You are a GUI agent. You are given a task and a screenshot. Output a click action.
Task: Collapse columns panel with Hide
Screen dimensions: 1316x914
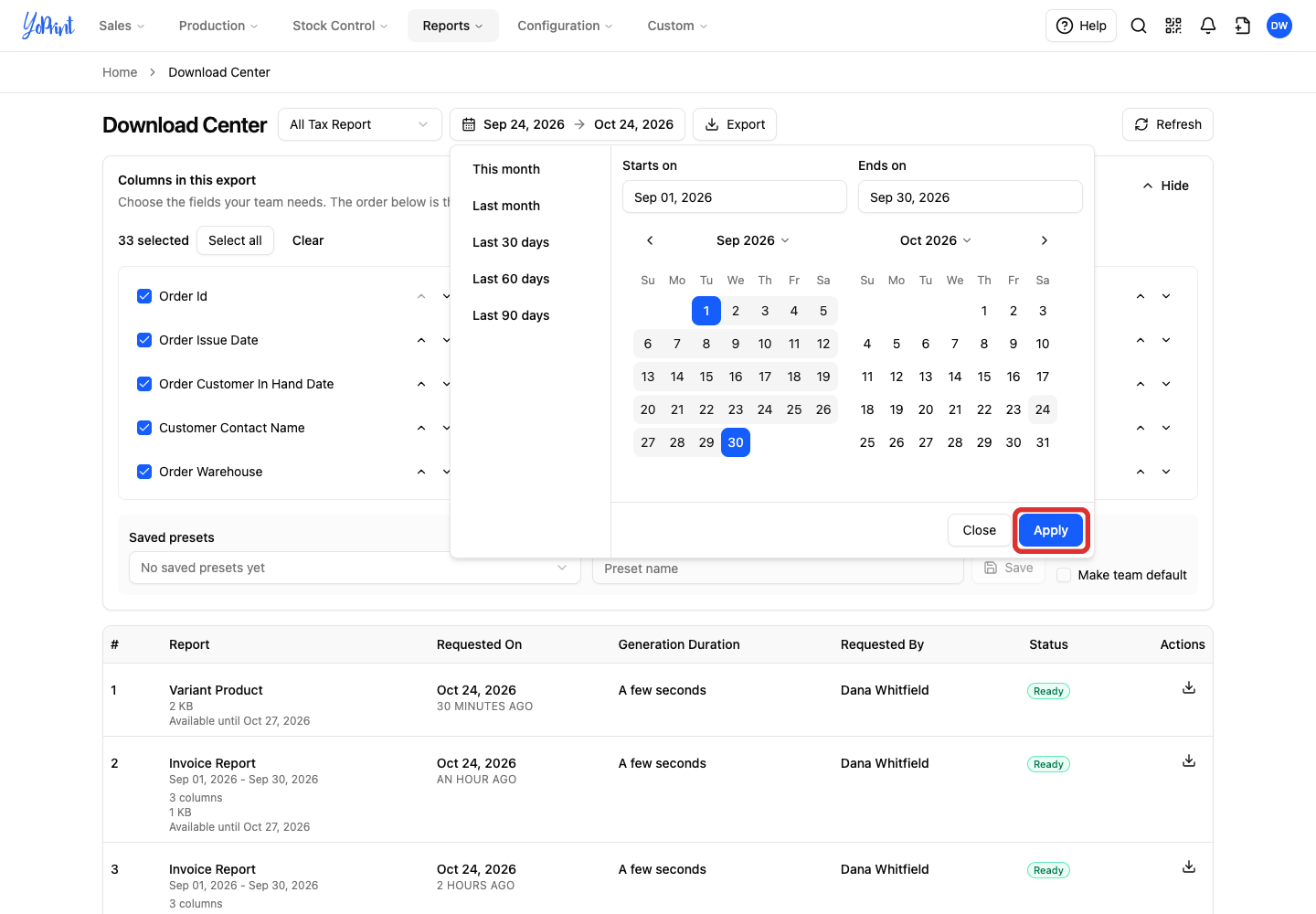coord(1165,186)
